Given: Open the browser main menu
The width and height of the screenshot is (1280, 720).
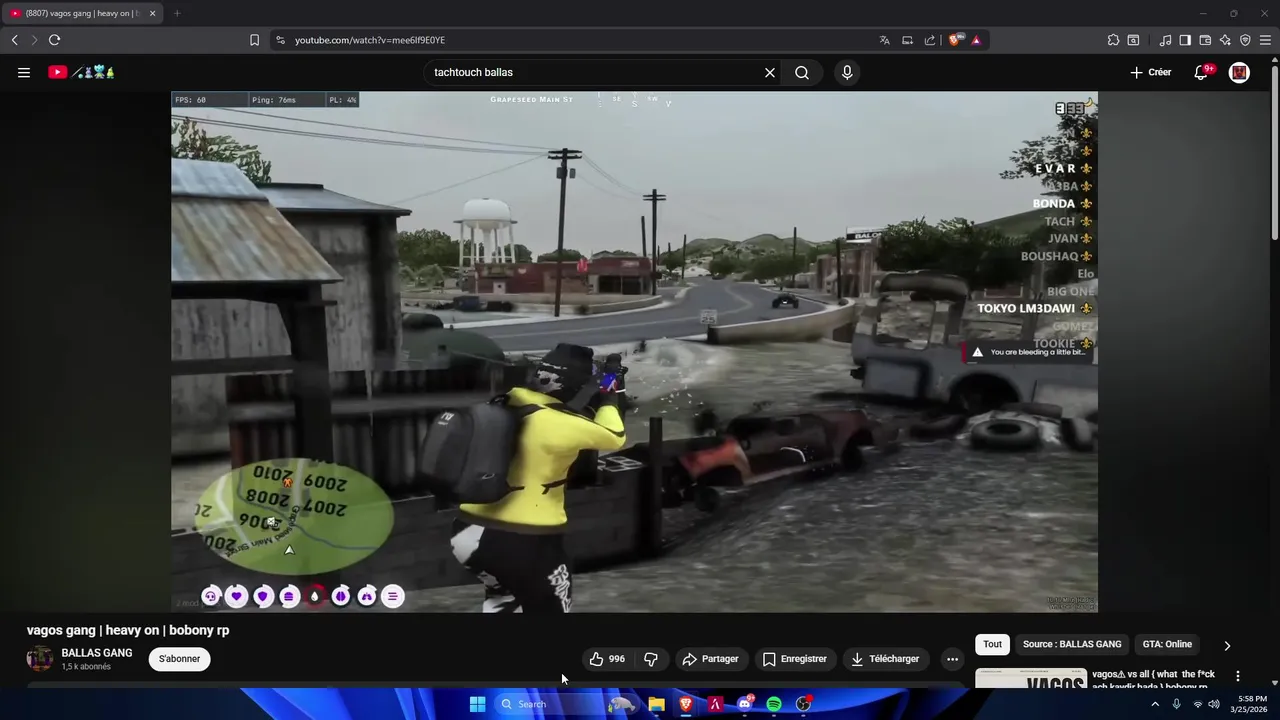Looking at the screenshot, I should pyautogui.click(x=1266, y=40).
